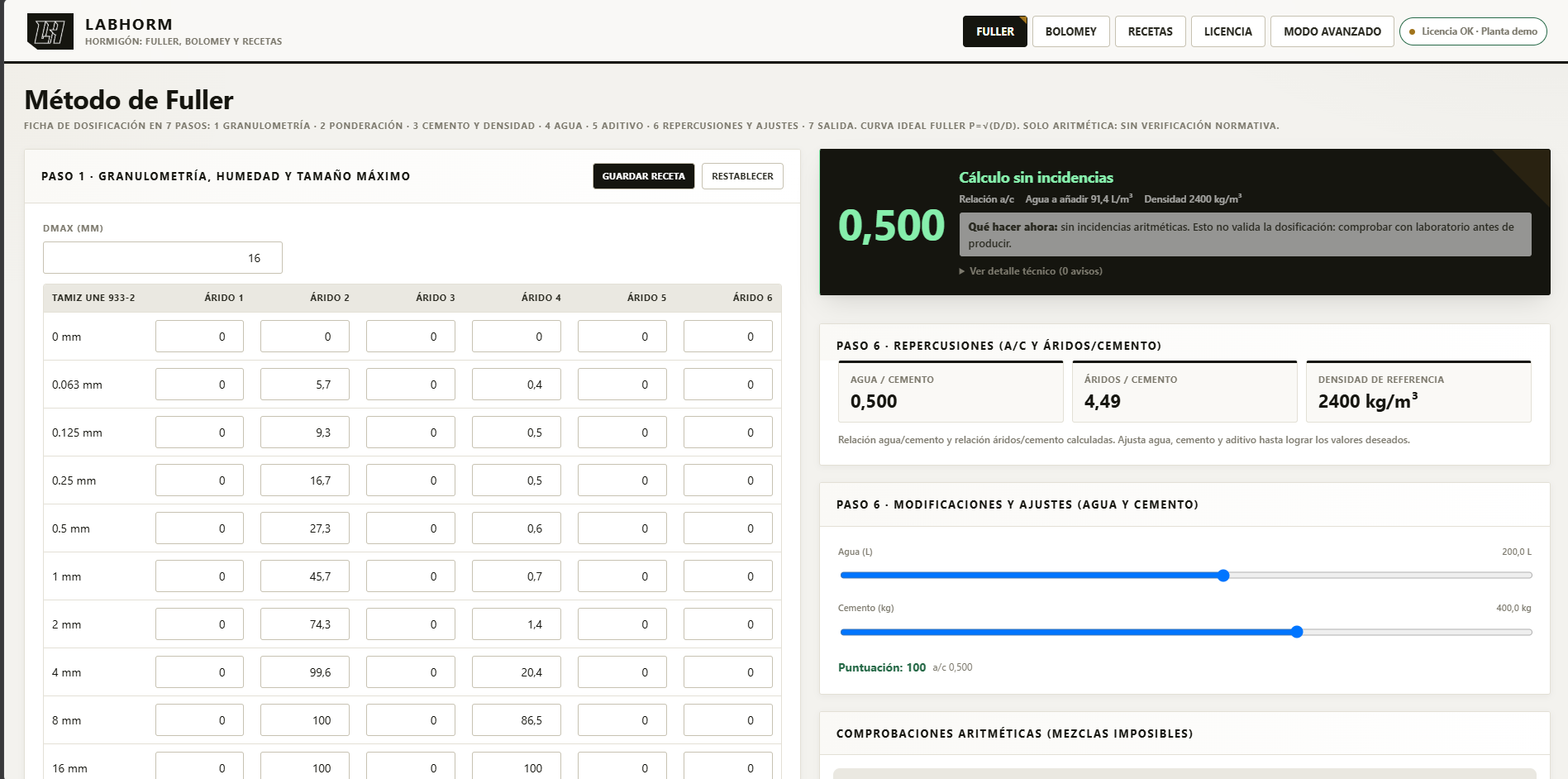Select Árido 6 field in 0 mm row

pyautogui.click(x=728, y=337)
